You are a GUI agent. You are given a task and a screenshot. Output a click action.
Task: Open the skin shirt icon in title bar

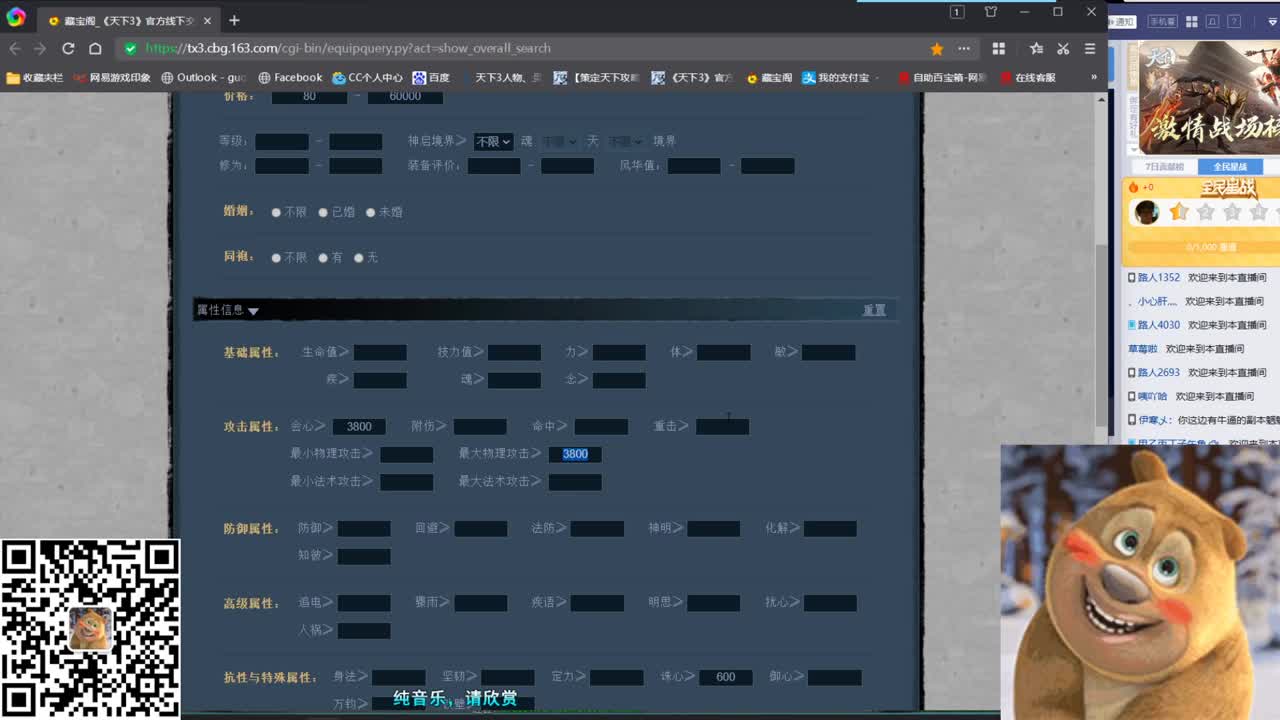point(991,12)
